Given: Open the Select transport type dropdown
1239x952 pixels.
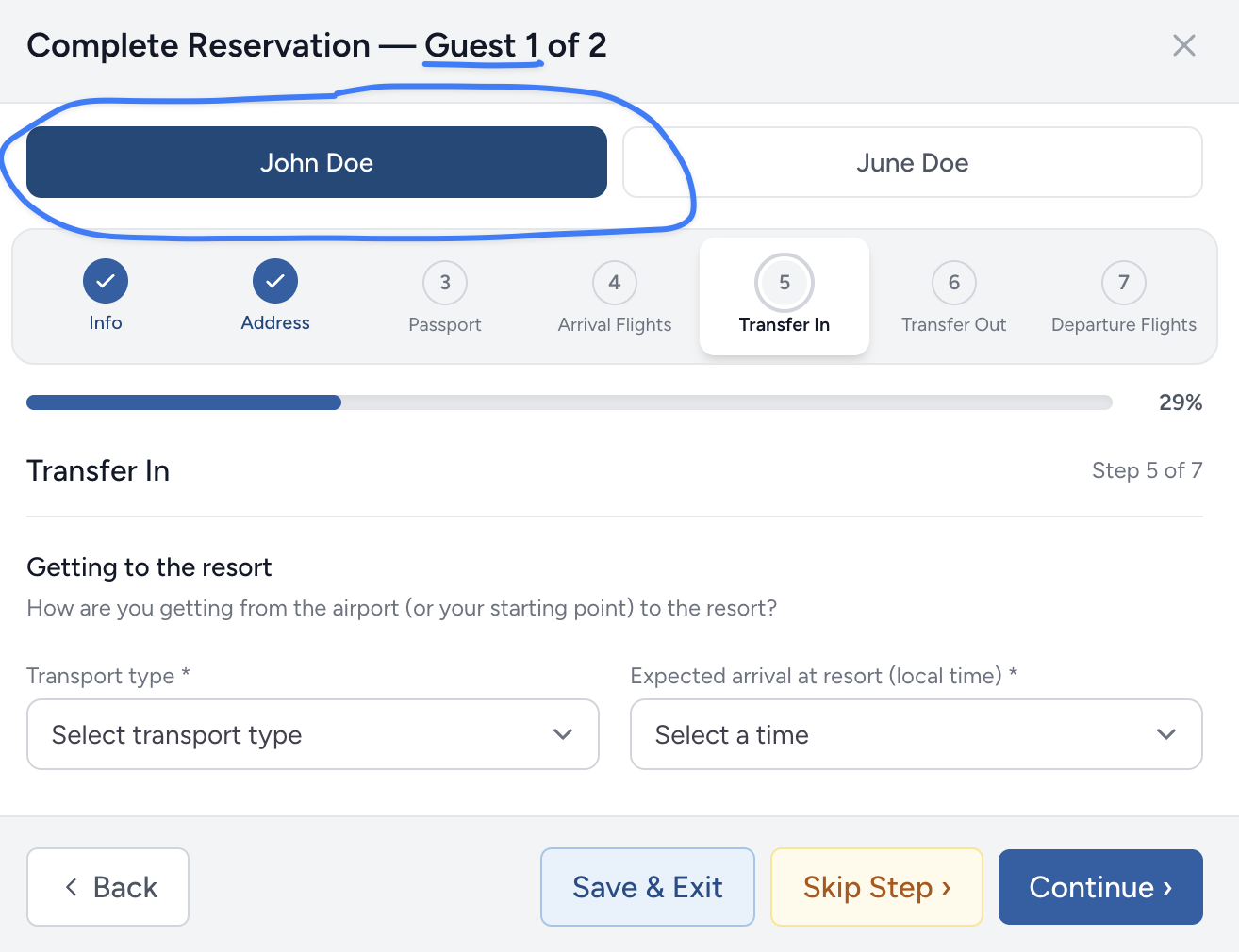Looking at the screenshot, I should click(313, 734).
